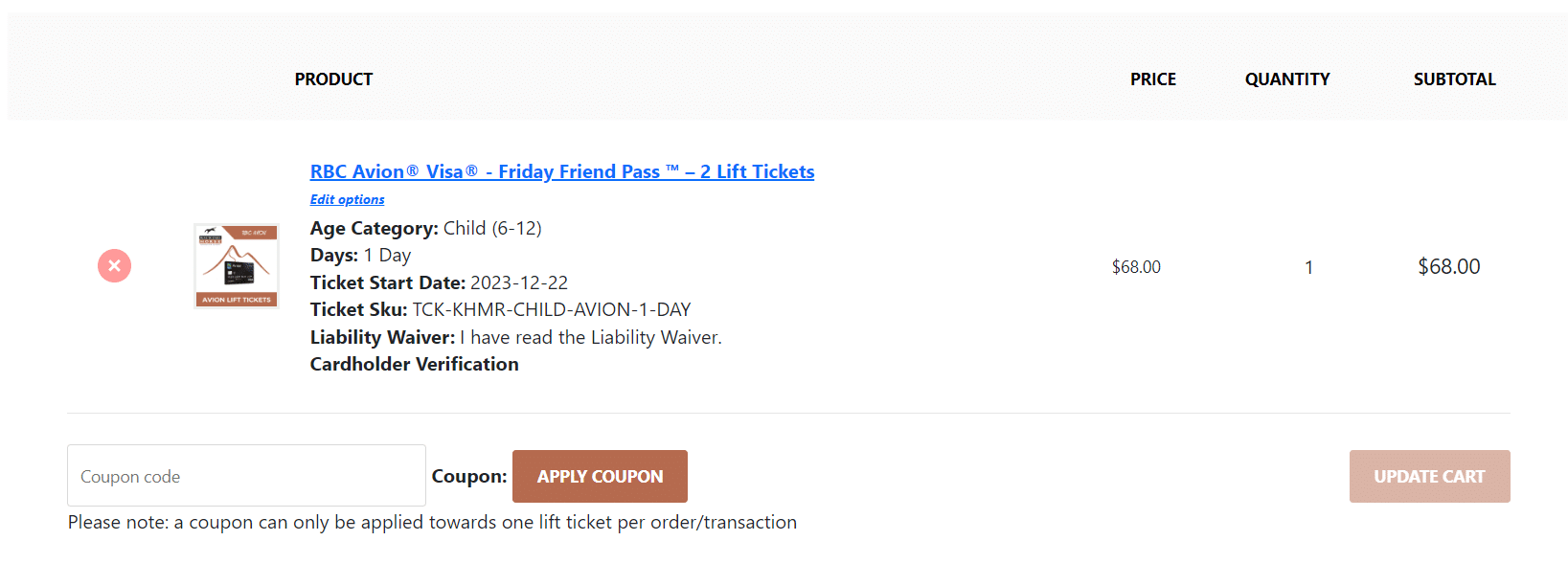The height and width of the screenshot is (586, 1568).
Task: Open the RBC Avion Friday Friend Pass link
Action: point(561,171)
